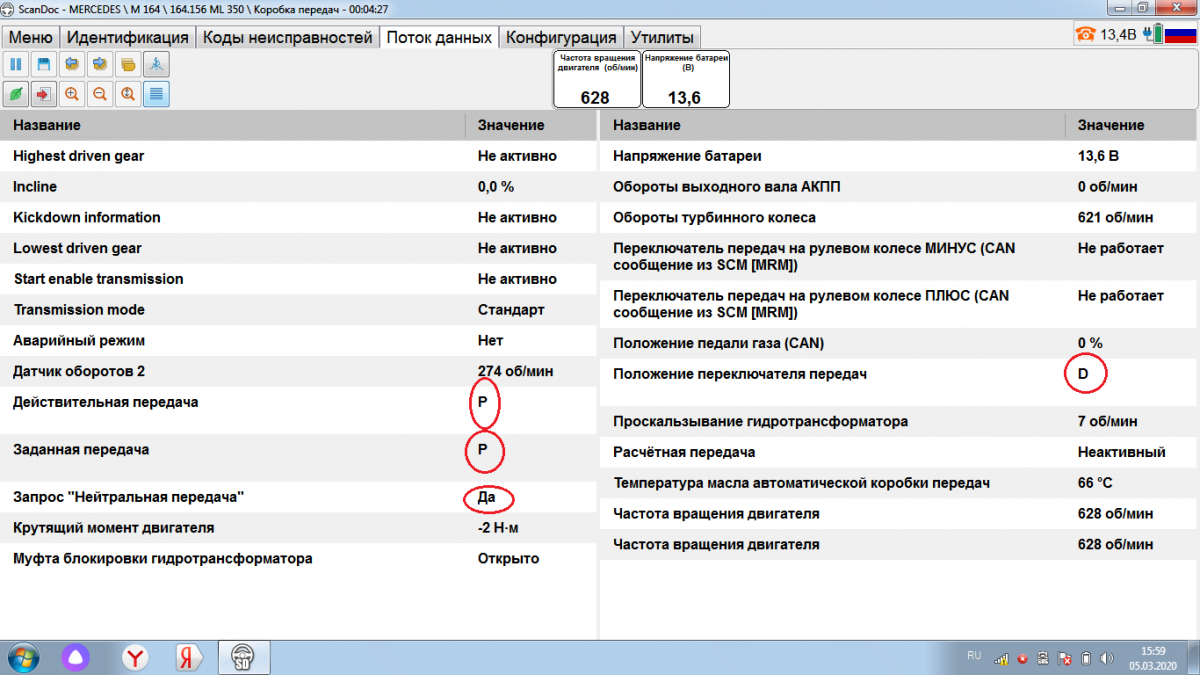
Task: Select the Напряжение батареи row
Action: point(900,156)
